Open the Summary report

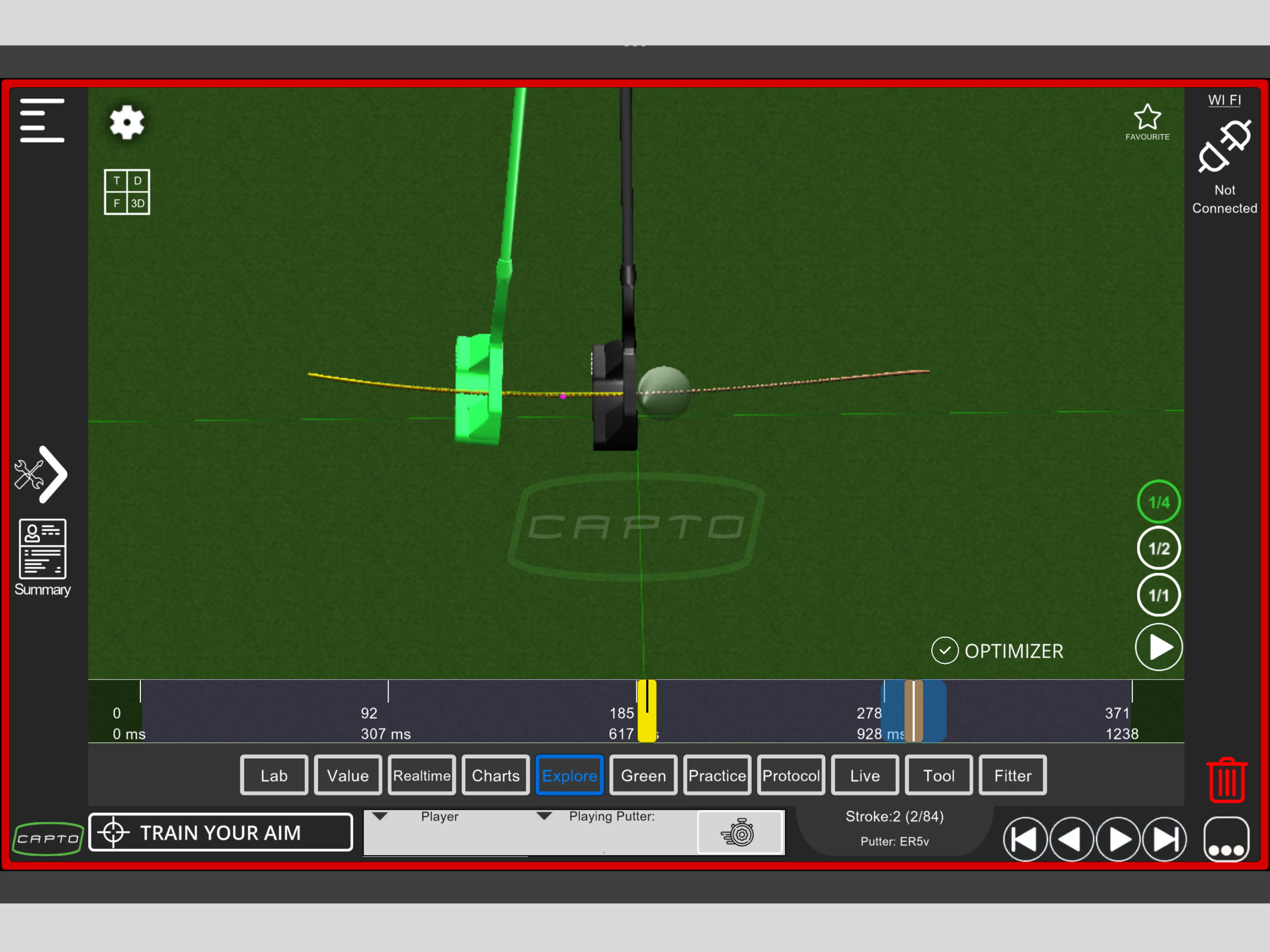[42, 557]
